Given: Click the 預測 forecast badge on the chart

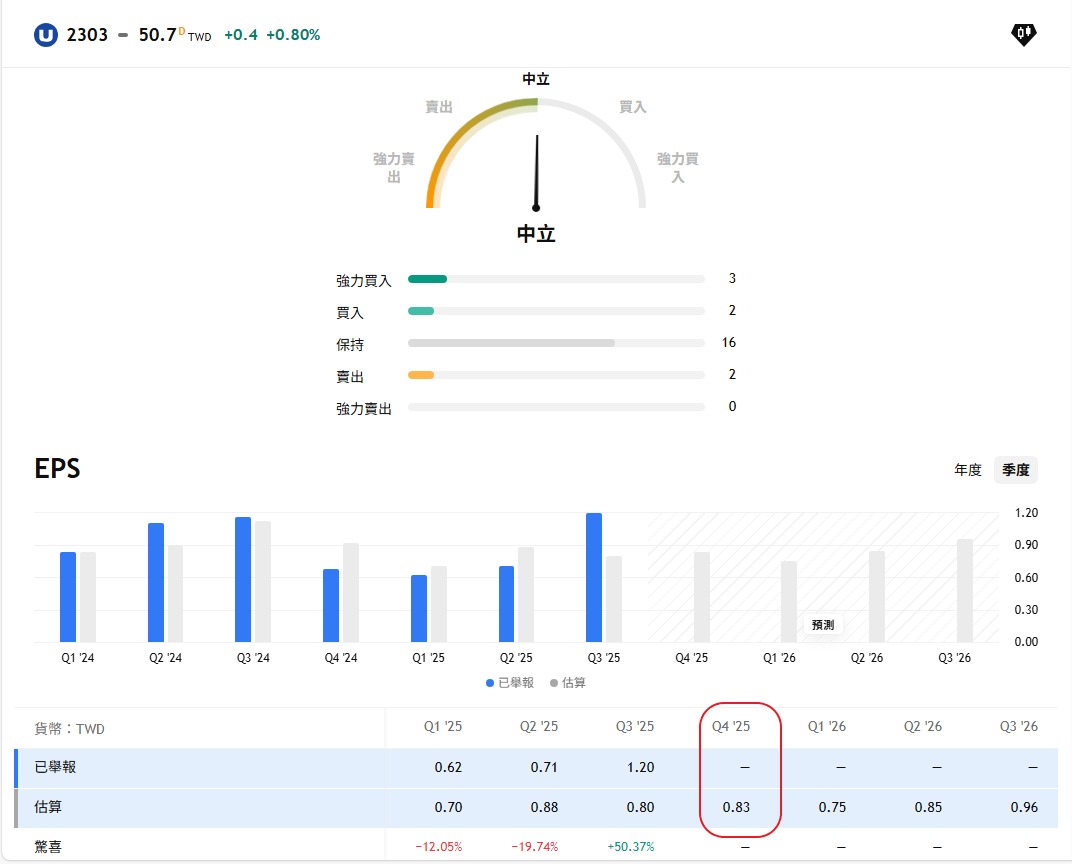Looking at the screenshot, I should (821, 623).
